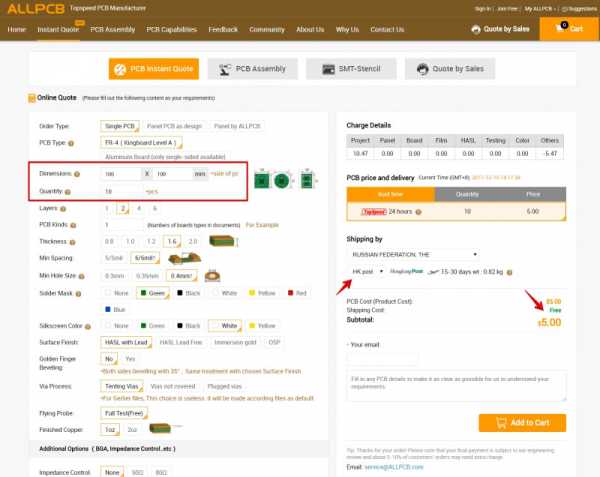
Task: Open the Contact Us menu item
Action: click(x=387, y=29)
